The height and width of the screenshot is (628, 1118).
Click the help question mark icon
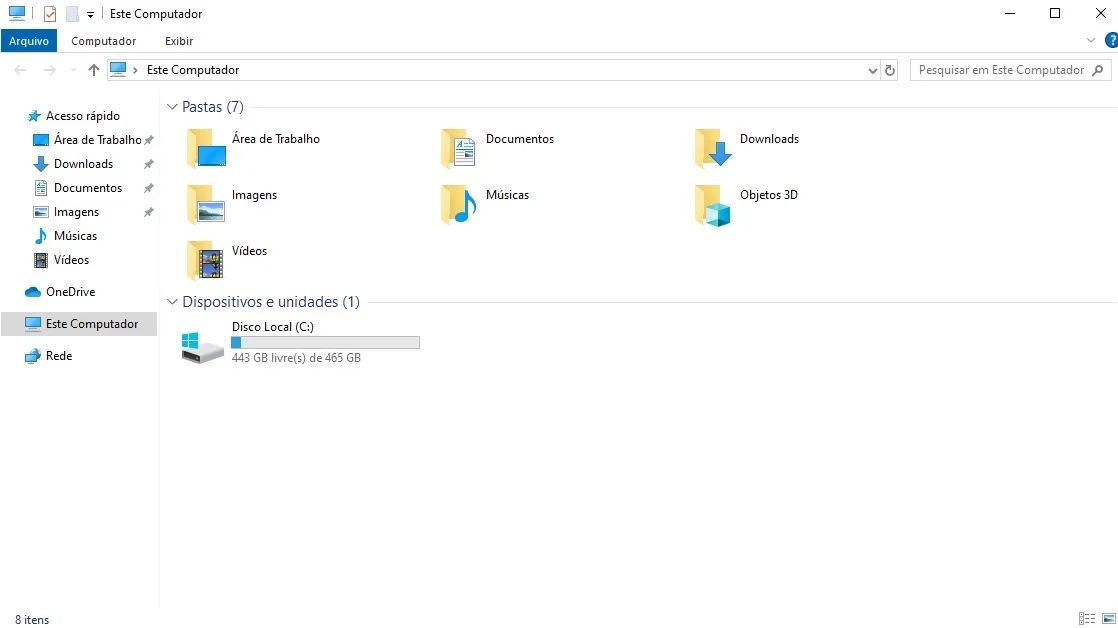coord(1110,41)
